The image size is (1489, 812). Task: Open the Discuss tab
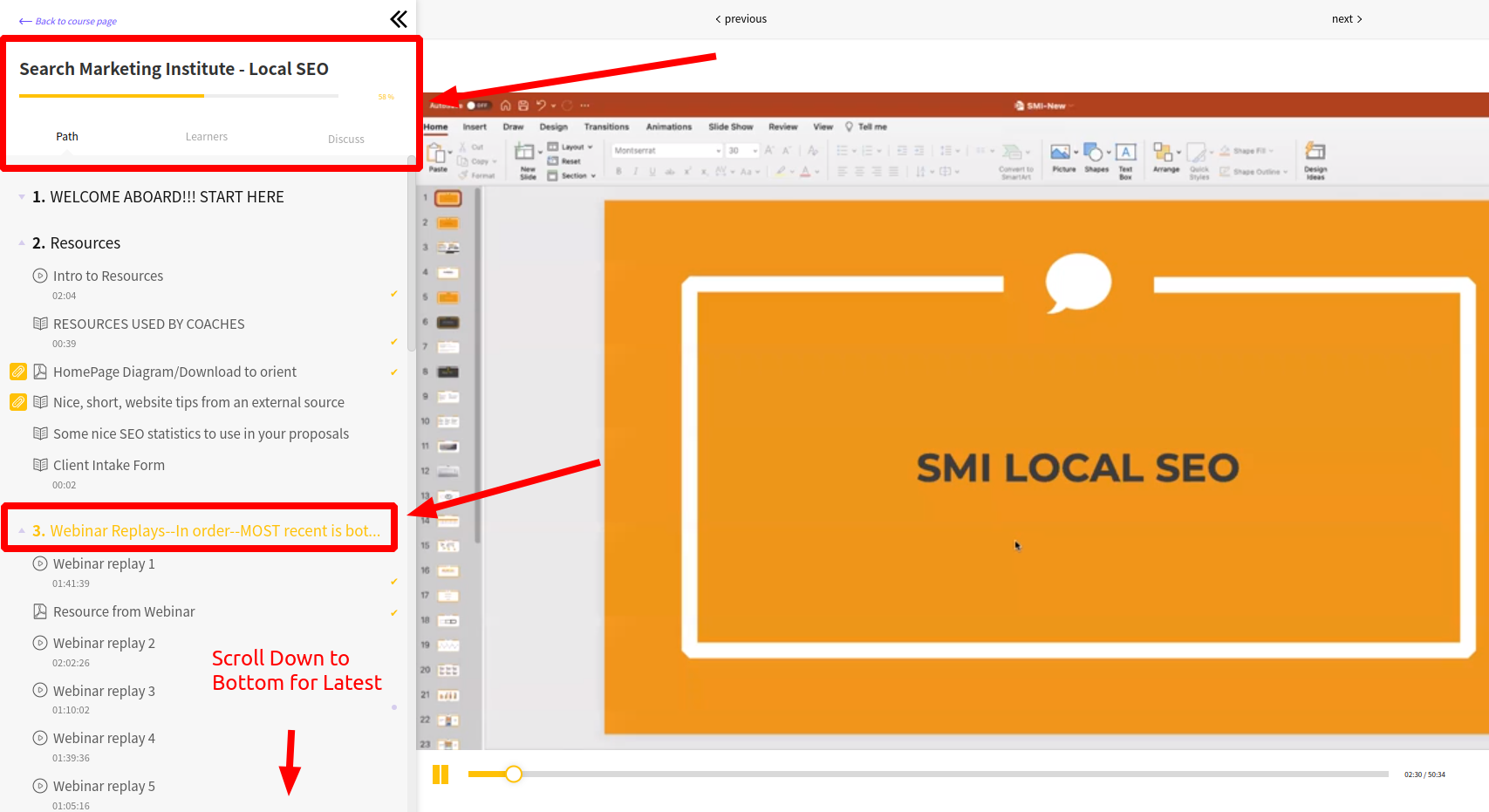coord(345,139)
